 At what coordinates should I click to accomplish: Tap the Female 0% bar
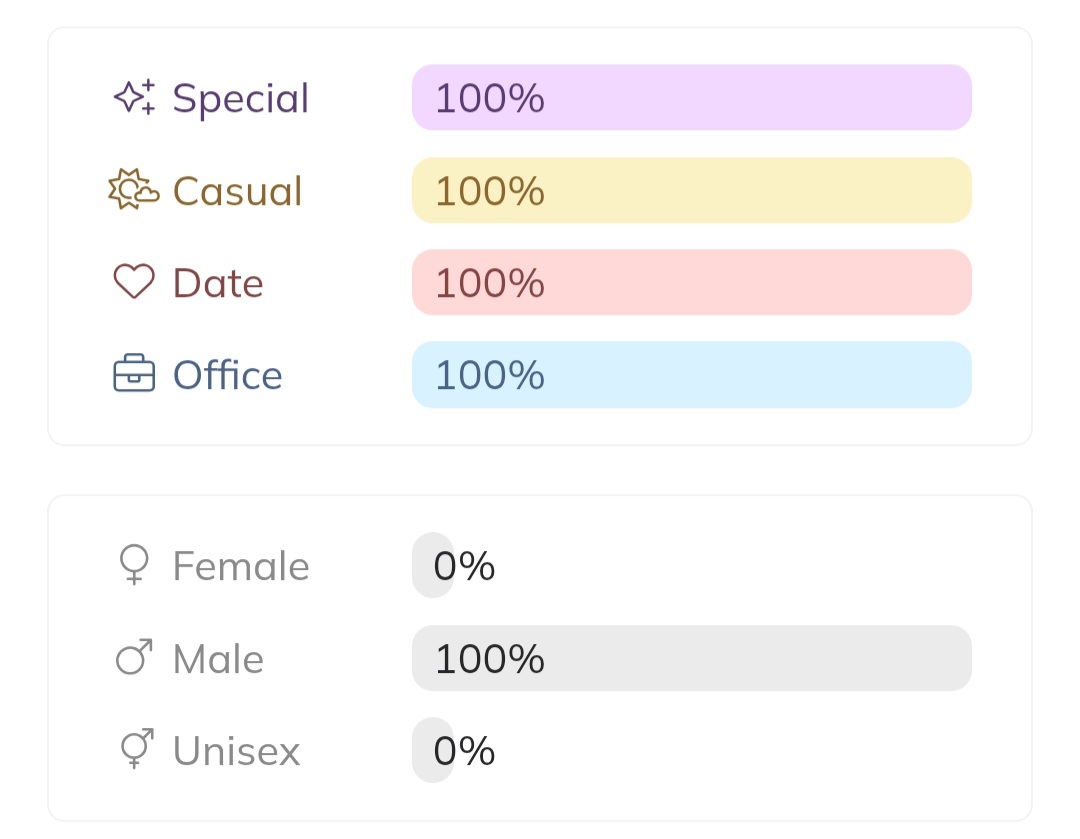coord(433,565)
